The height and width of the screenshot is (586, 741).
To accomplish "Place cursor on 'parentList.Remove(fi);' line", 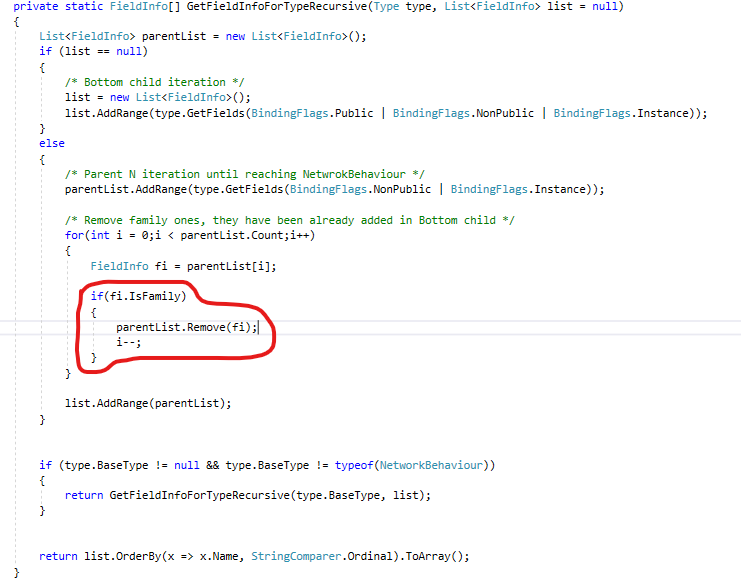I will point(187,327).
